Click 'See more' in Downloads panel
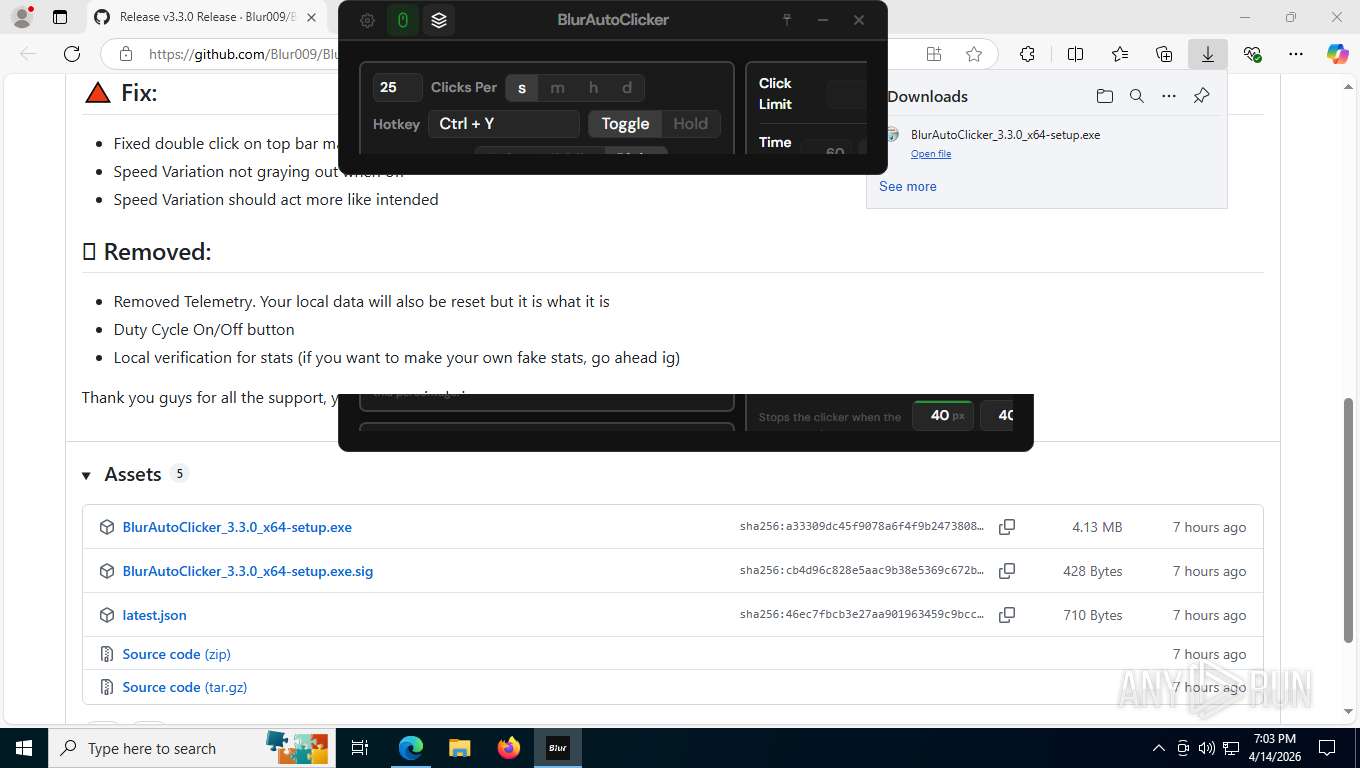Image resolution: width=1360 pixels, height=768 pixels. pyautogui.click(x=908, y=186)
